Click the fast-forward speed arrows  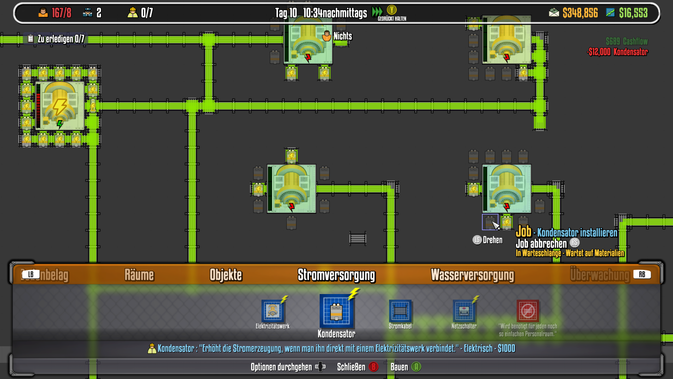pos(377,12)
